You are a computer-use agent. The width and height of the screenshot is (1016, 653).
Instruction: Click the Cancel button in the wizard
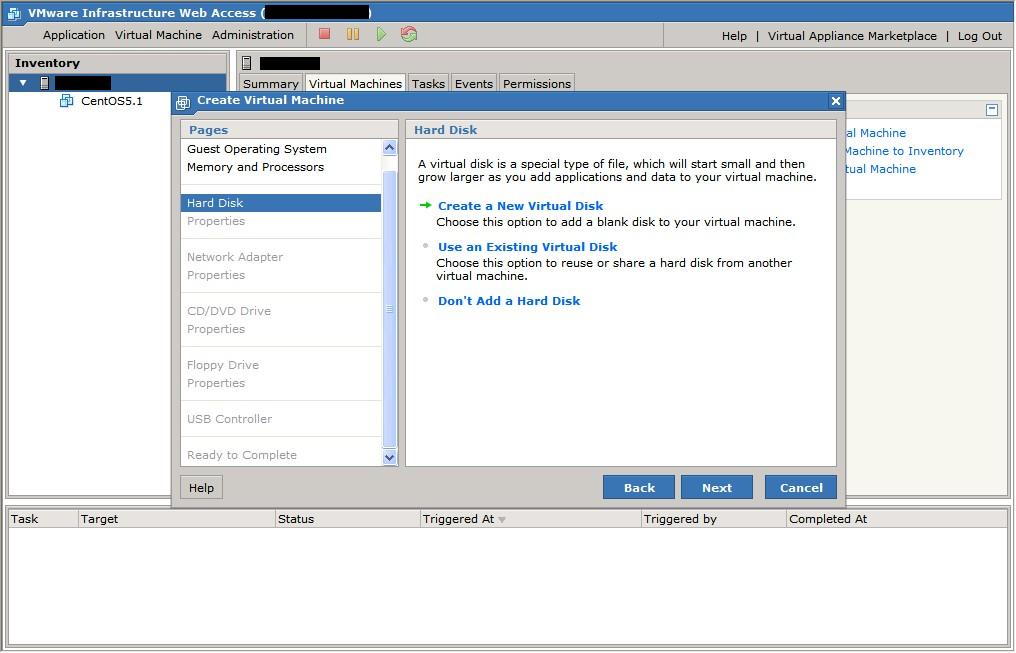tap(801, 488)
